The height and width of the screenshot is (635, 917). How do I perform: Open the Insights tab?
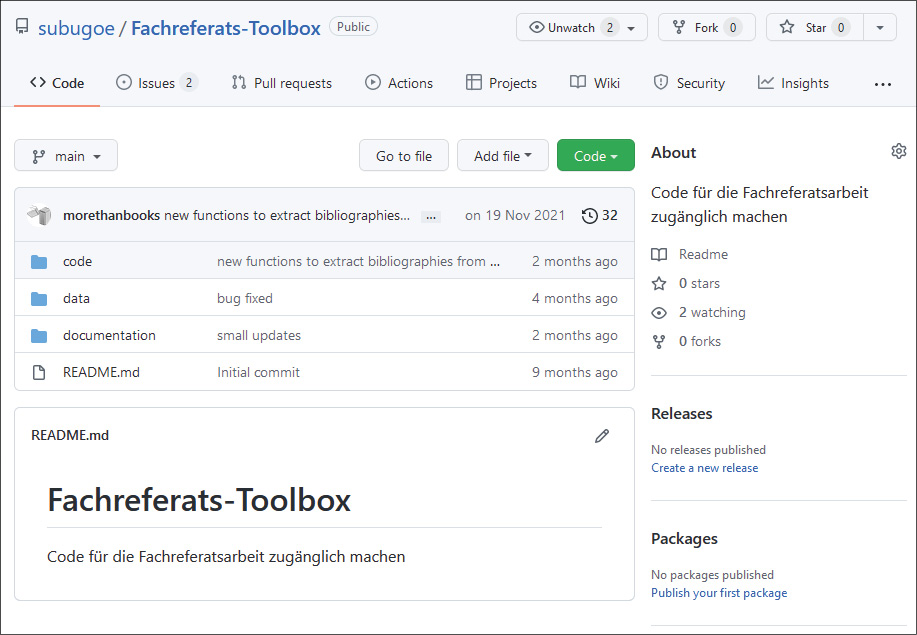(x=793, y=83)
